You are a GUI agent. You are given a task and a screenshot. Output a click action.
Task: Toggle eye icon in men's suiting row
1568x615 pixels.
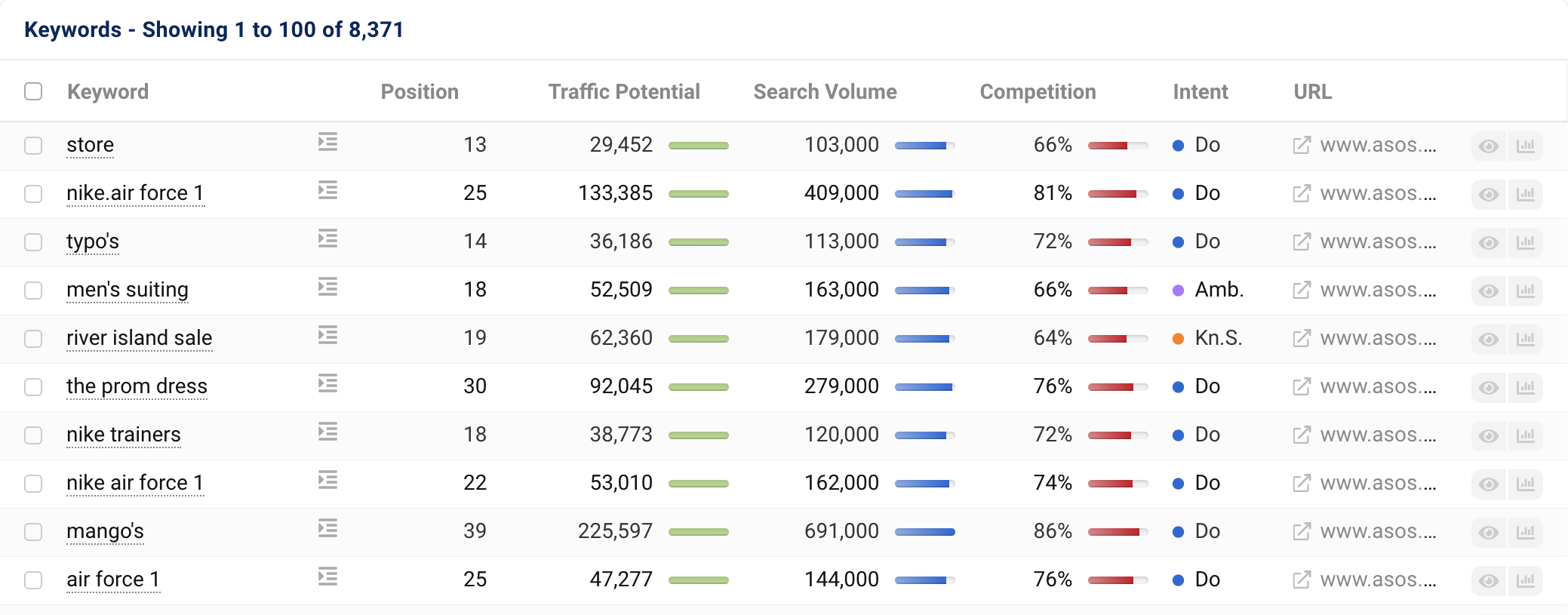click(1489, 291)
